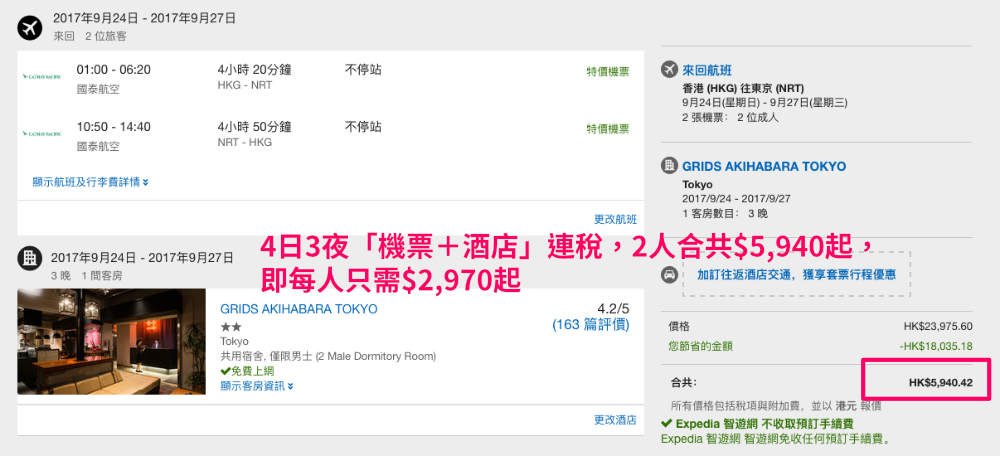1000x456 pixels.
Task: Click the 4.2/5 hotel rating score
Action: 613,309
